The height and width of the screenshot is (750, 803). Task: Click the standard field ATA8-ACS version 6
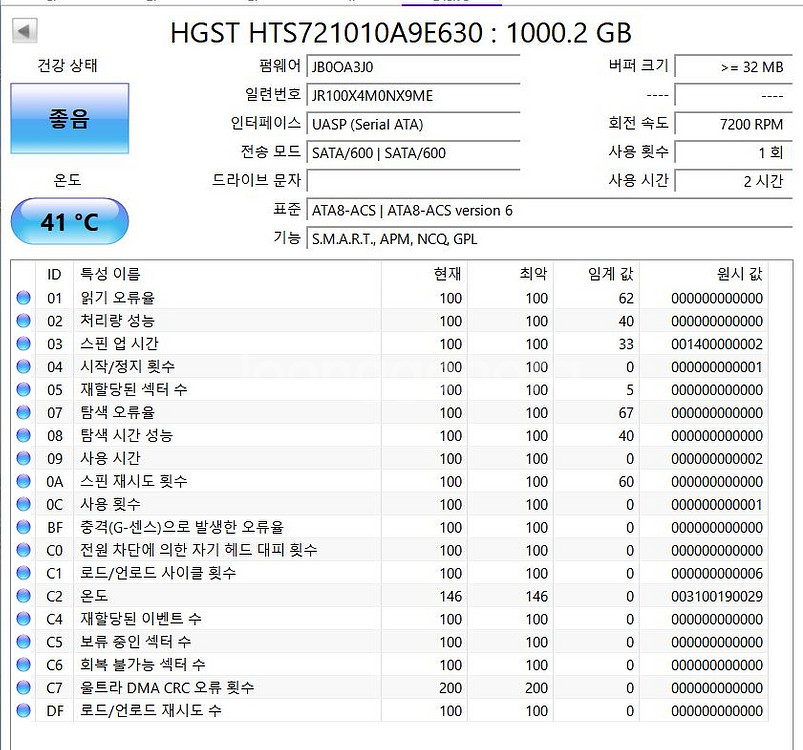[x=550, y=210]
